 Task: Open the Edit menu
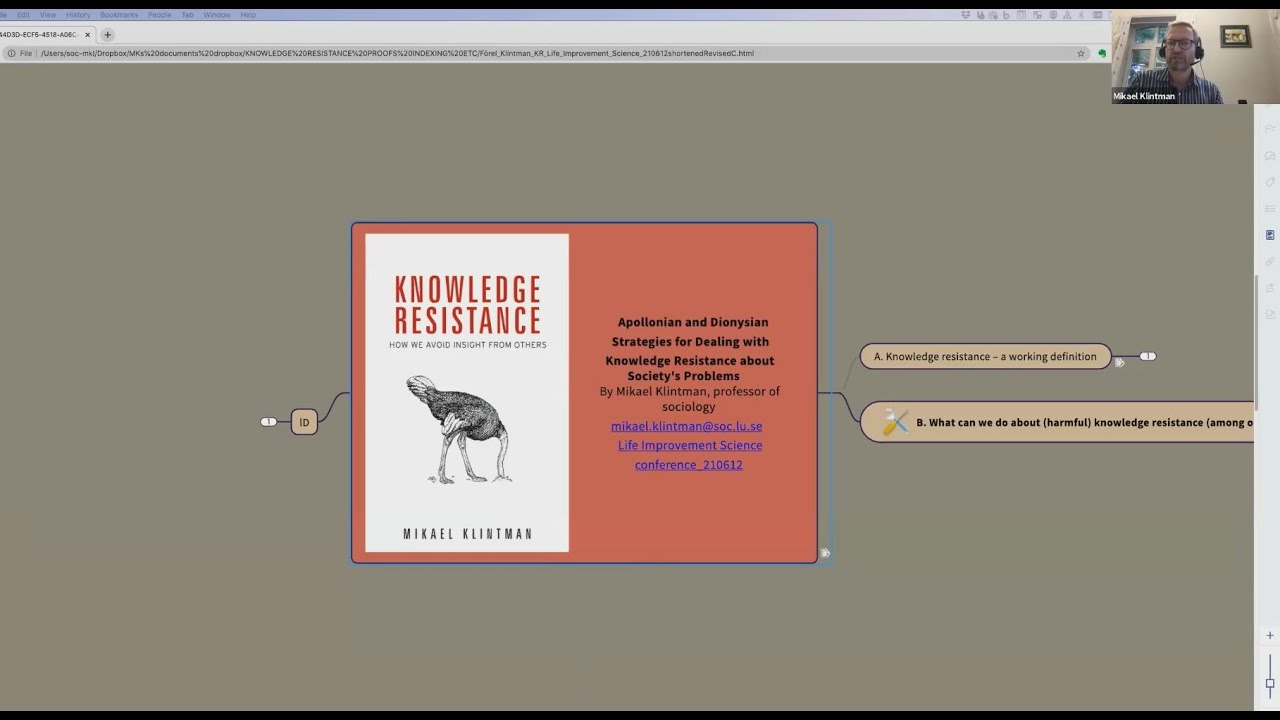coord(23,15)
